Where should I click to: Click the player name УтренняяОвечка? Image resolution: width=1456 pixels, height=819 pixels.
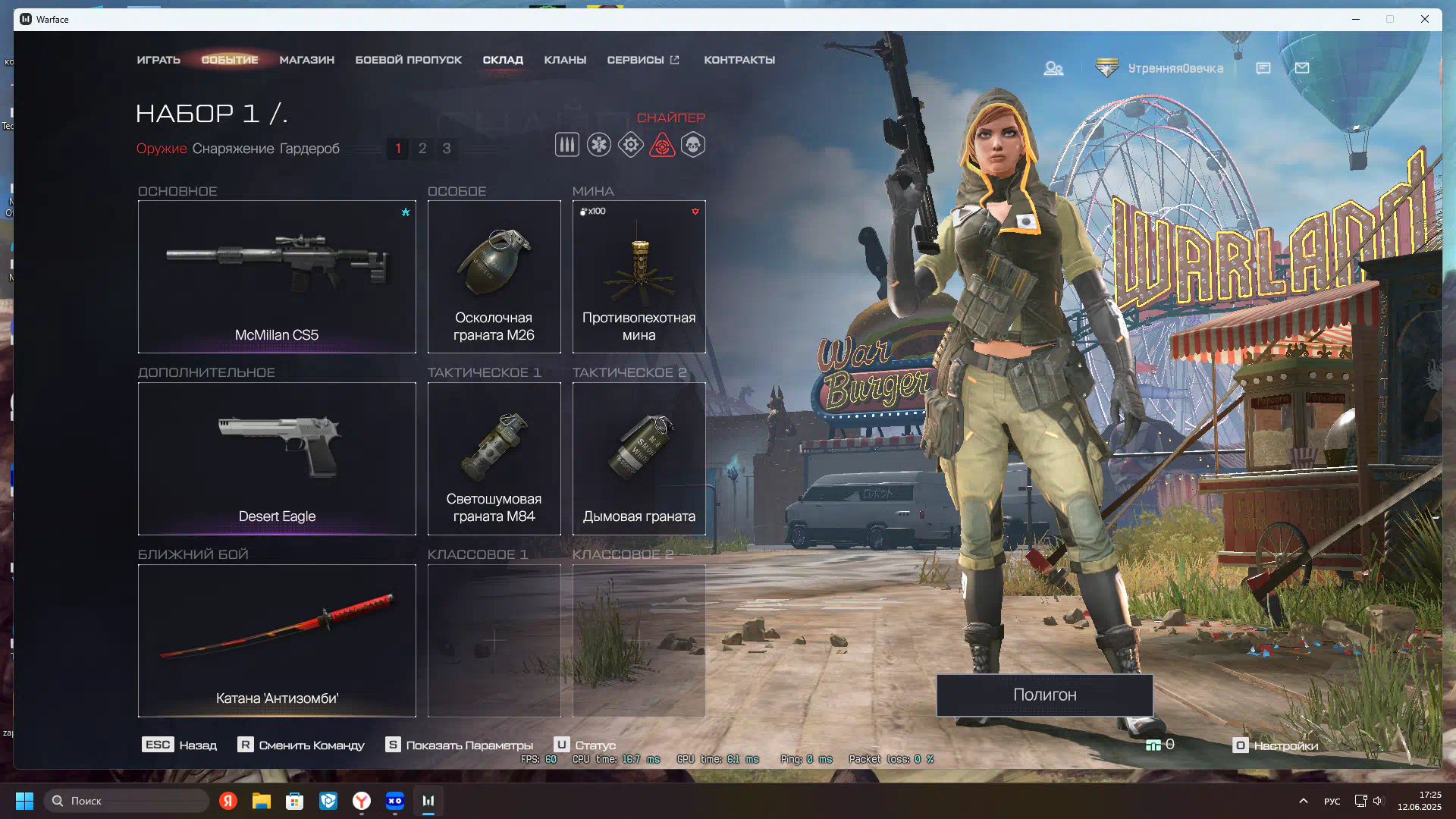click(1175, 68)
